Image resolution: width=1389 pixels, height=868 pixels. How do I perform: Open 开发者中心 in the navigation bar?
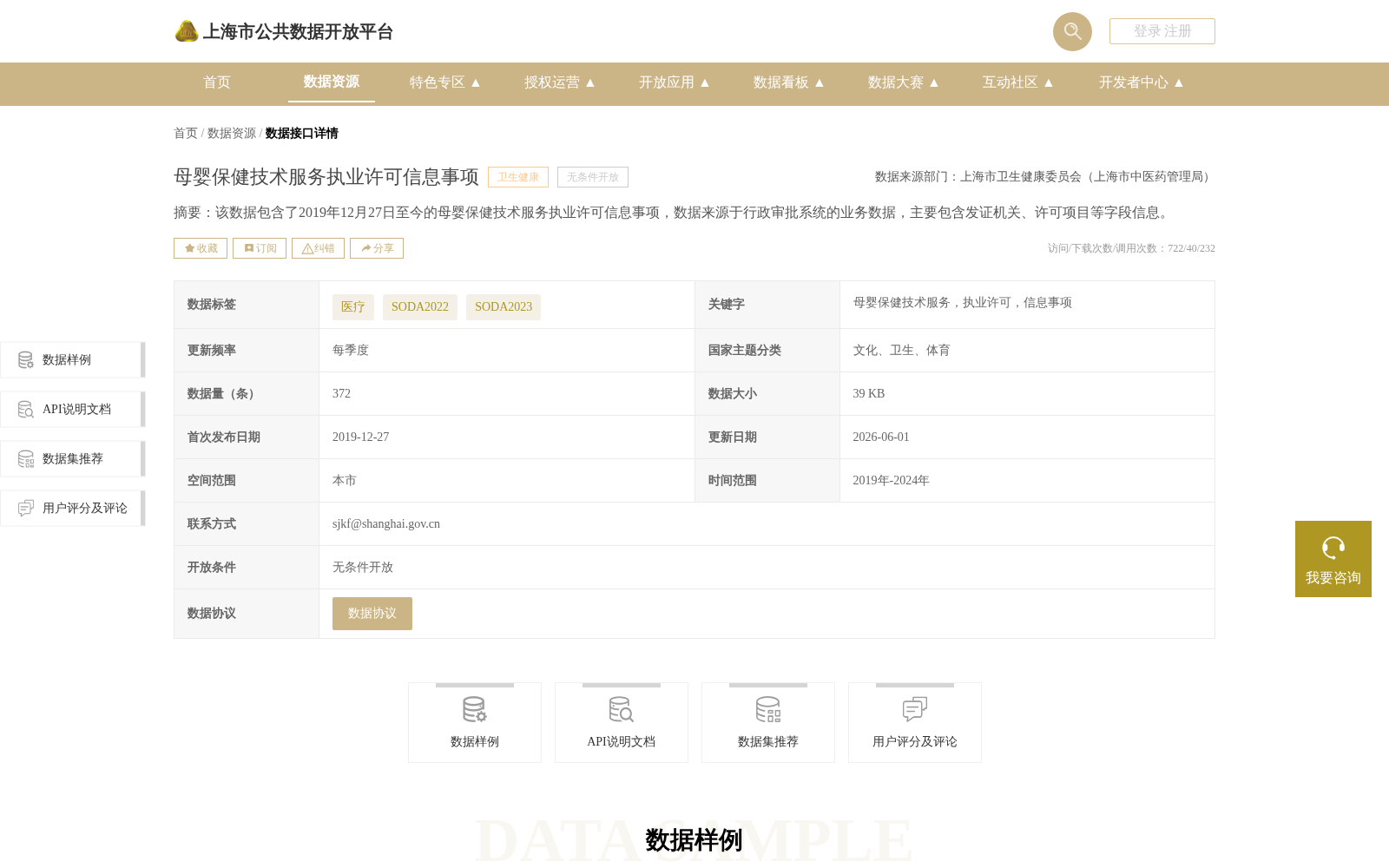[1134, 82]
